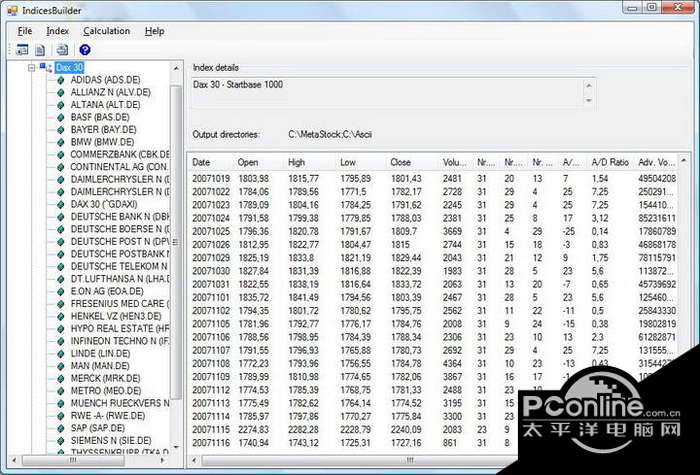Sort the table by the Low column header
700x475 pixels.
(361, 162)
